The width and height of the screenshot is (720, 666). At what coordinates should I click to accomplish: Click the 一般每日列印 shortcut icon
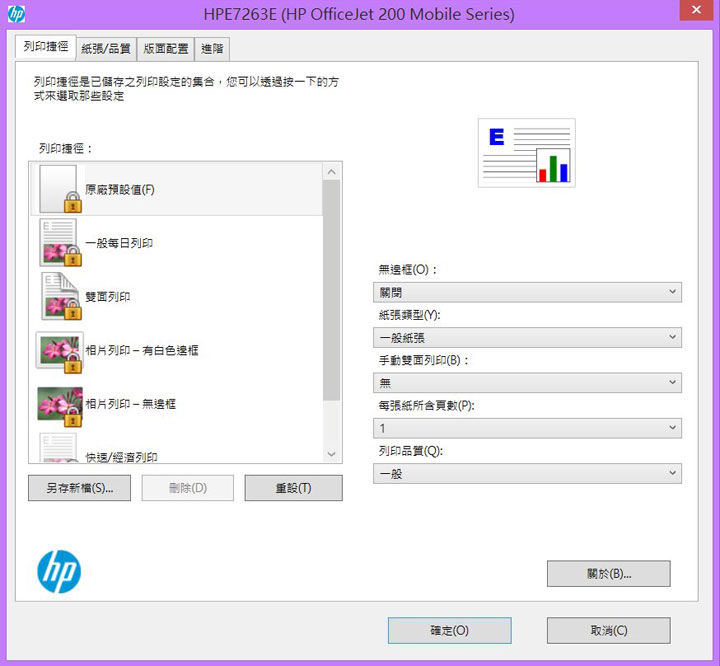pos(60,243)
